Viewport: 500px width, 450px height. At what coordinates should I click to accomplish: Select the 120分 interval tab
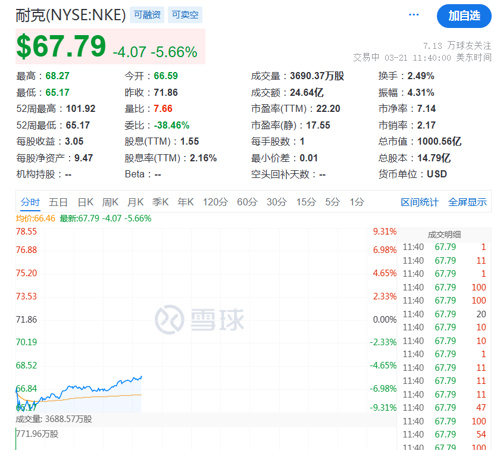215,202
